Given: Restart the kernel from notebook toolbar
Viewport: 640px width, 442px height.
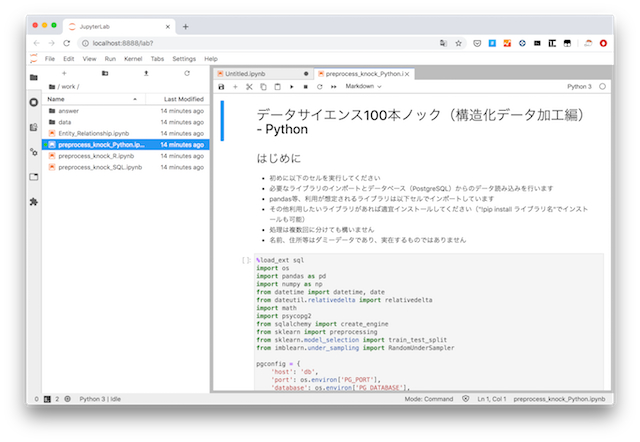Looking at the screenshot, I should (318, 87).
